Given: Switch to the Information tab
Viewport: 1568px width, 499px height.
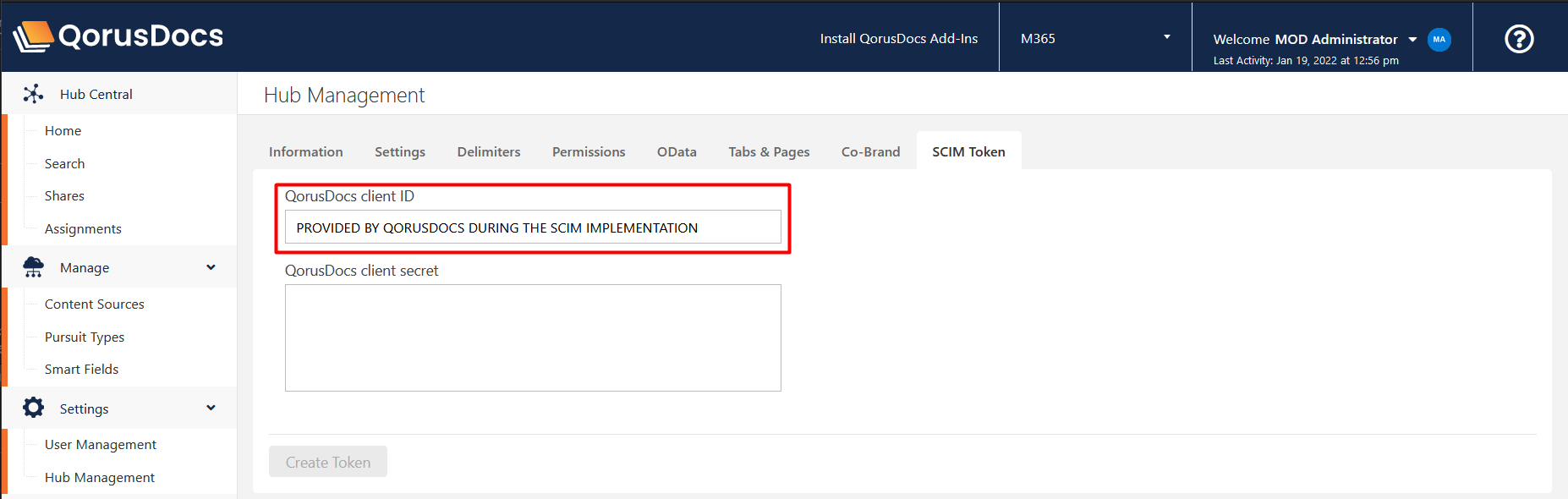Looking at the screenshot, I should pos(306,151).
